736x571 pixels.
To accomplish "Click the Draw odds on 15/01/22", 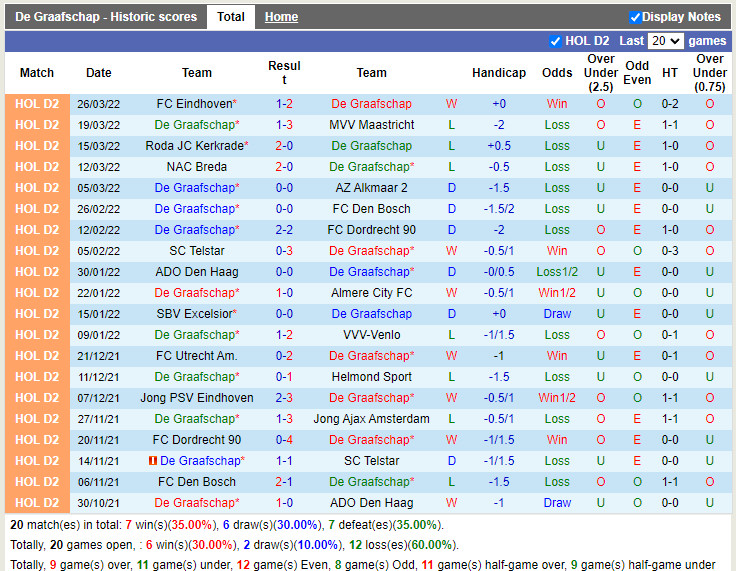I will pyautogui.click(x=557, y=314).
